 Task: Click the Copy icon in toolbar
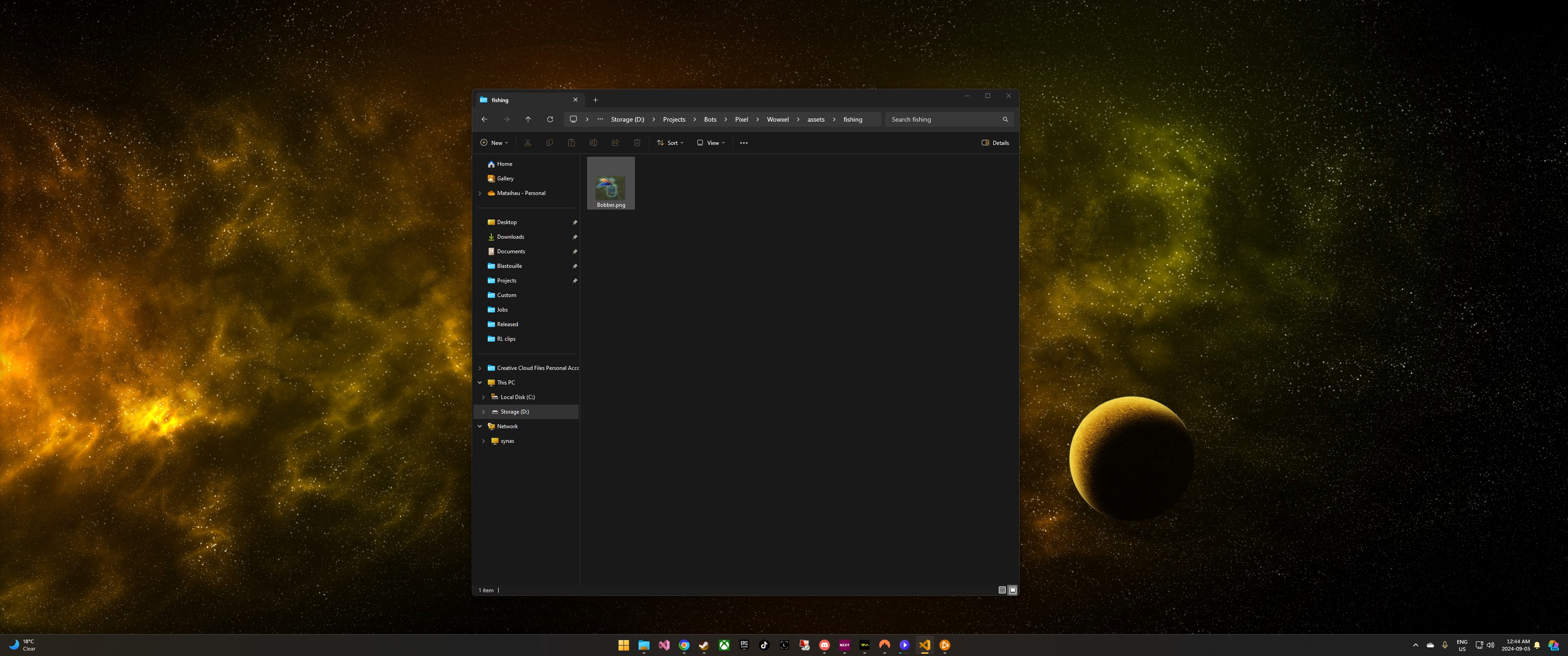(550, 143)
